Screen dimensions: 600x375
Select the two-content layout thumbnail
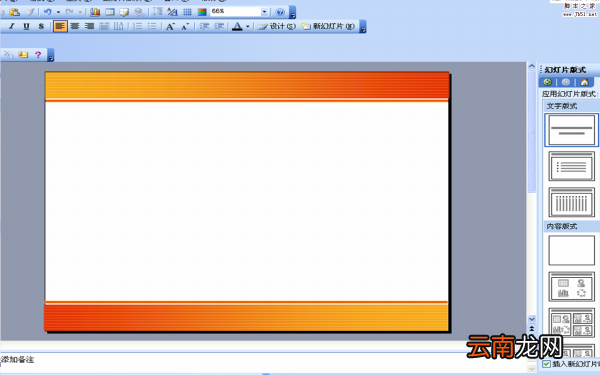[571, 323]
